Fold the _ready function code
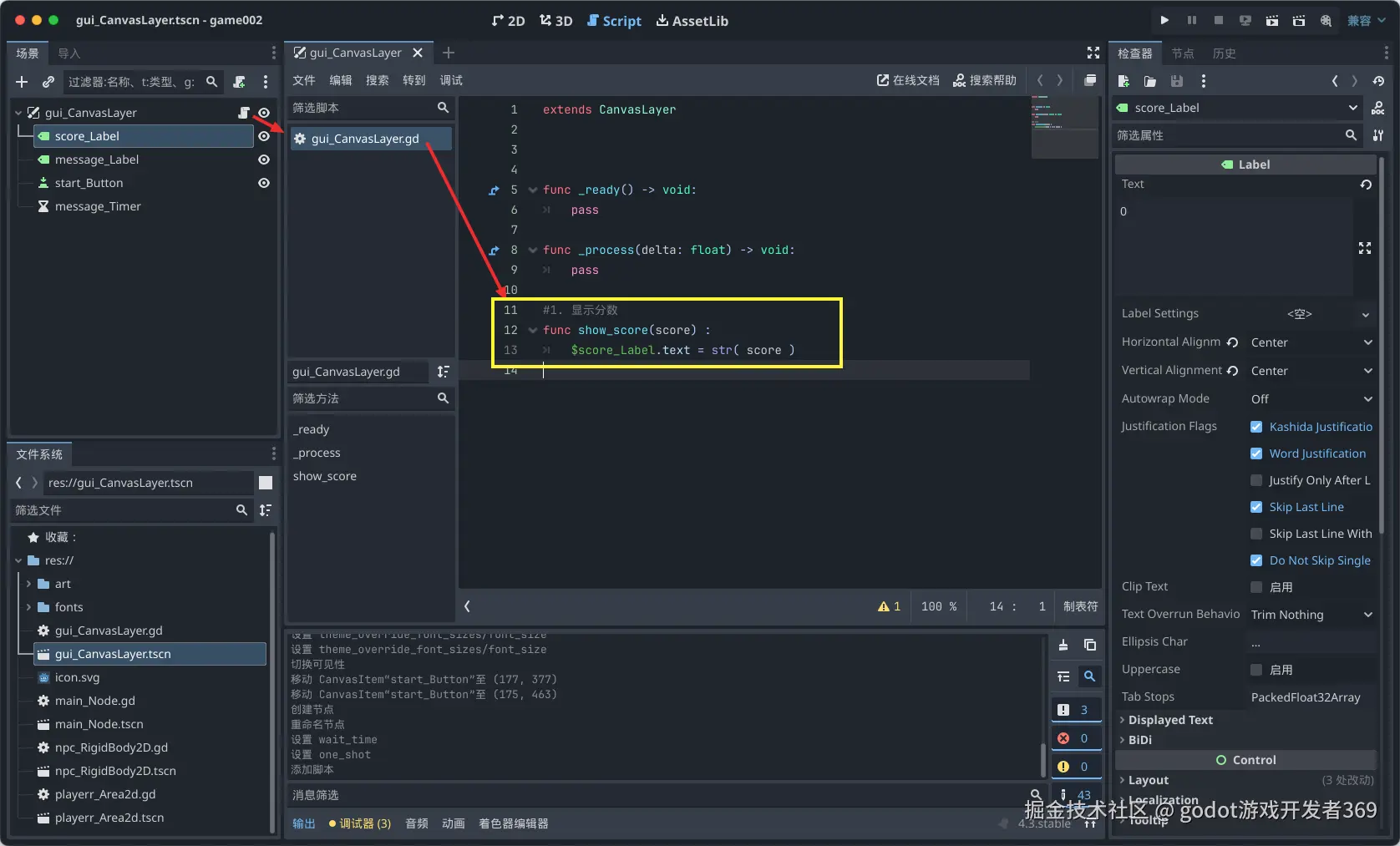The width and height of the screenshot is (1400, 846). pyautogui.click(x=532, y=190)
